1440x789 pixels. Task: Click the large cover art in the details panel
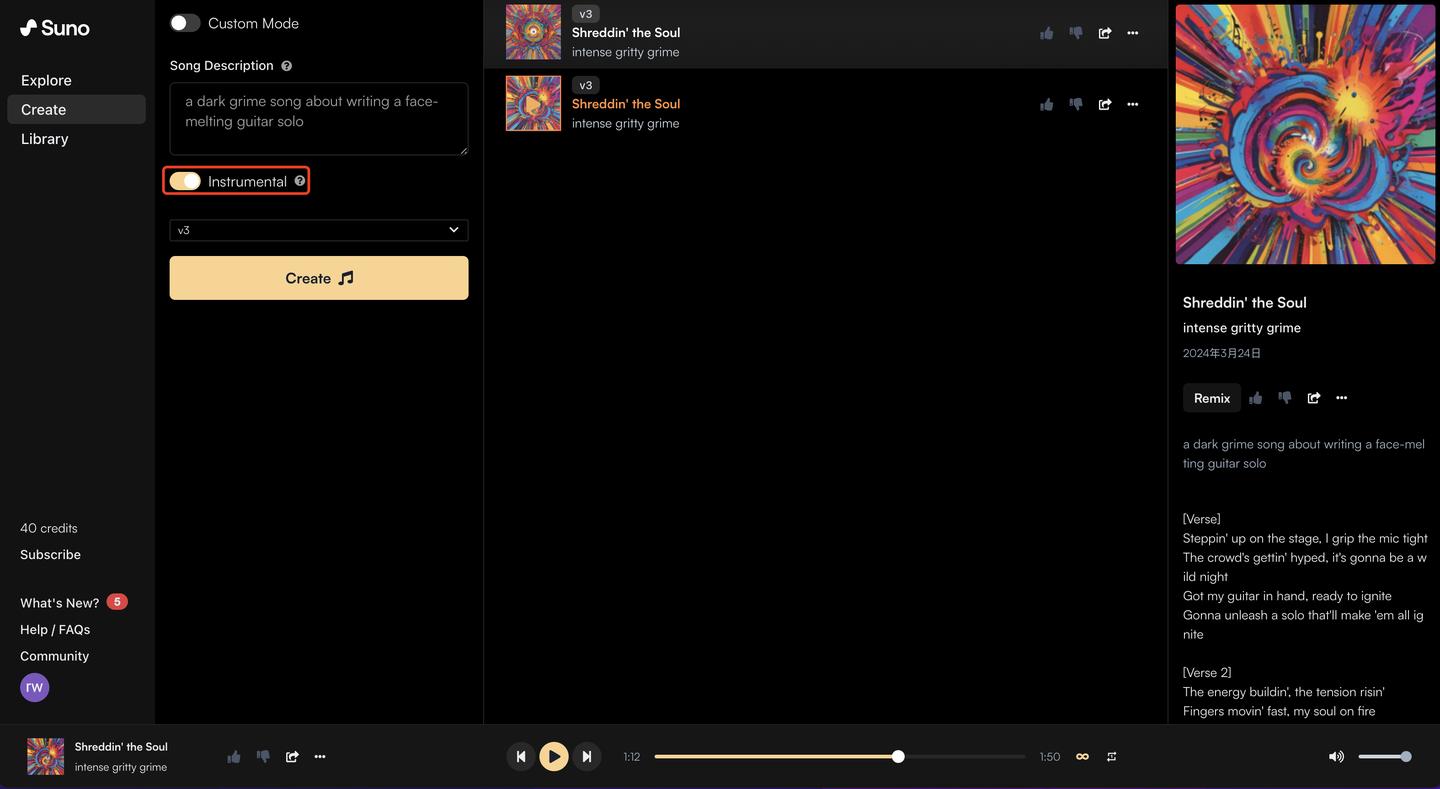click(x=1305, y=135)
